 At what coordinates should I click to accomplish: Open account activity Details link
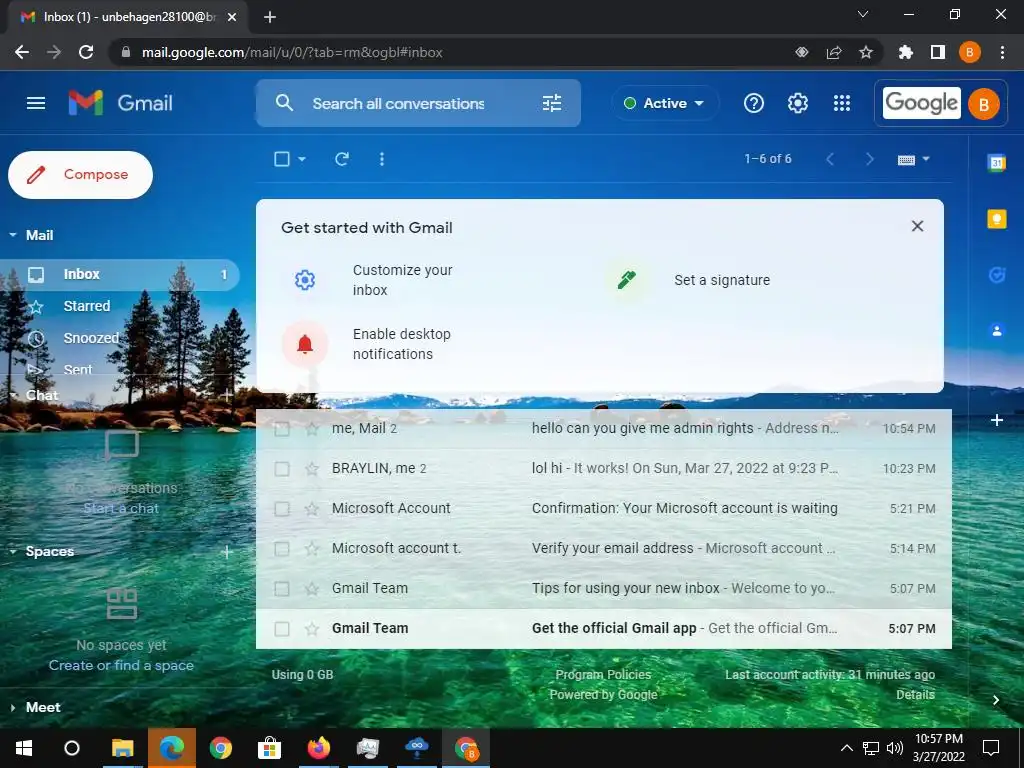915,694
